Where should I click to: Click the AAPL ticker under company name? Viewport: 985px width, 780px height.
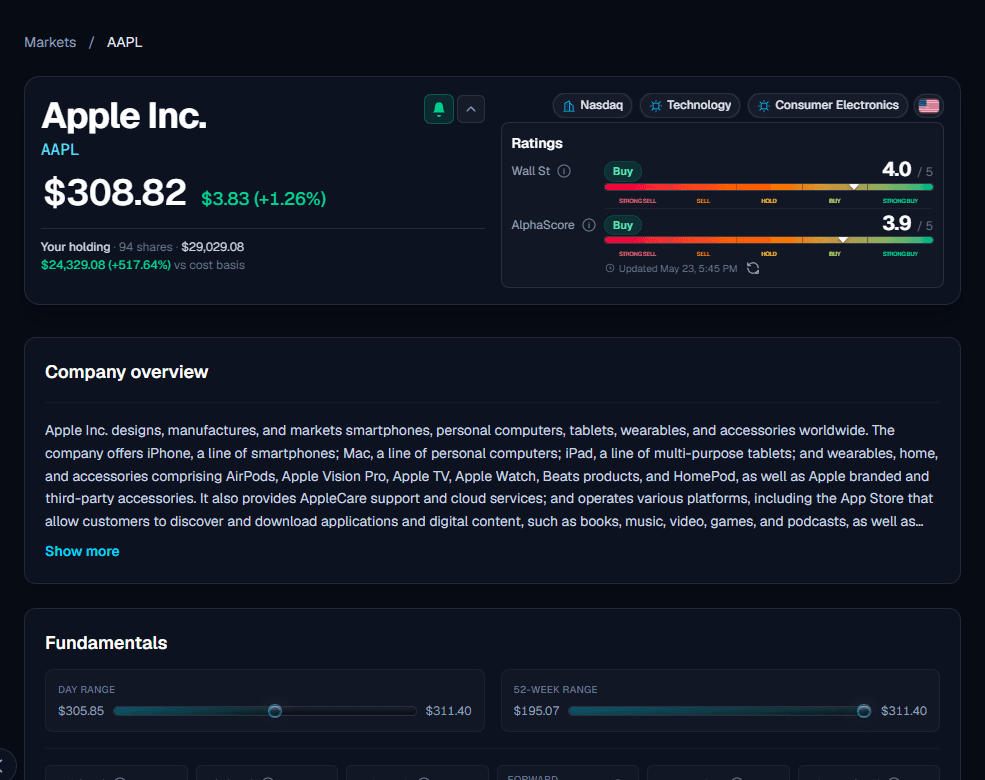pos(60,149)
